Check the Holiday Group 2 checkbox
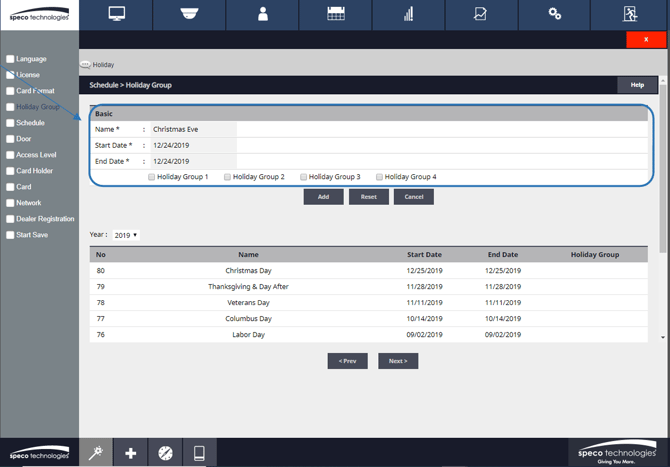This screenshot has height=467, width=670. (x=227, y=177)
